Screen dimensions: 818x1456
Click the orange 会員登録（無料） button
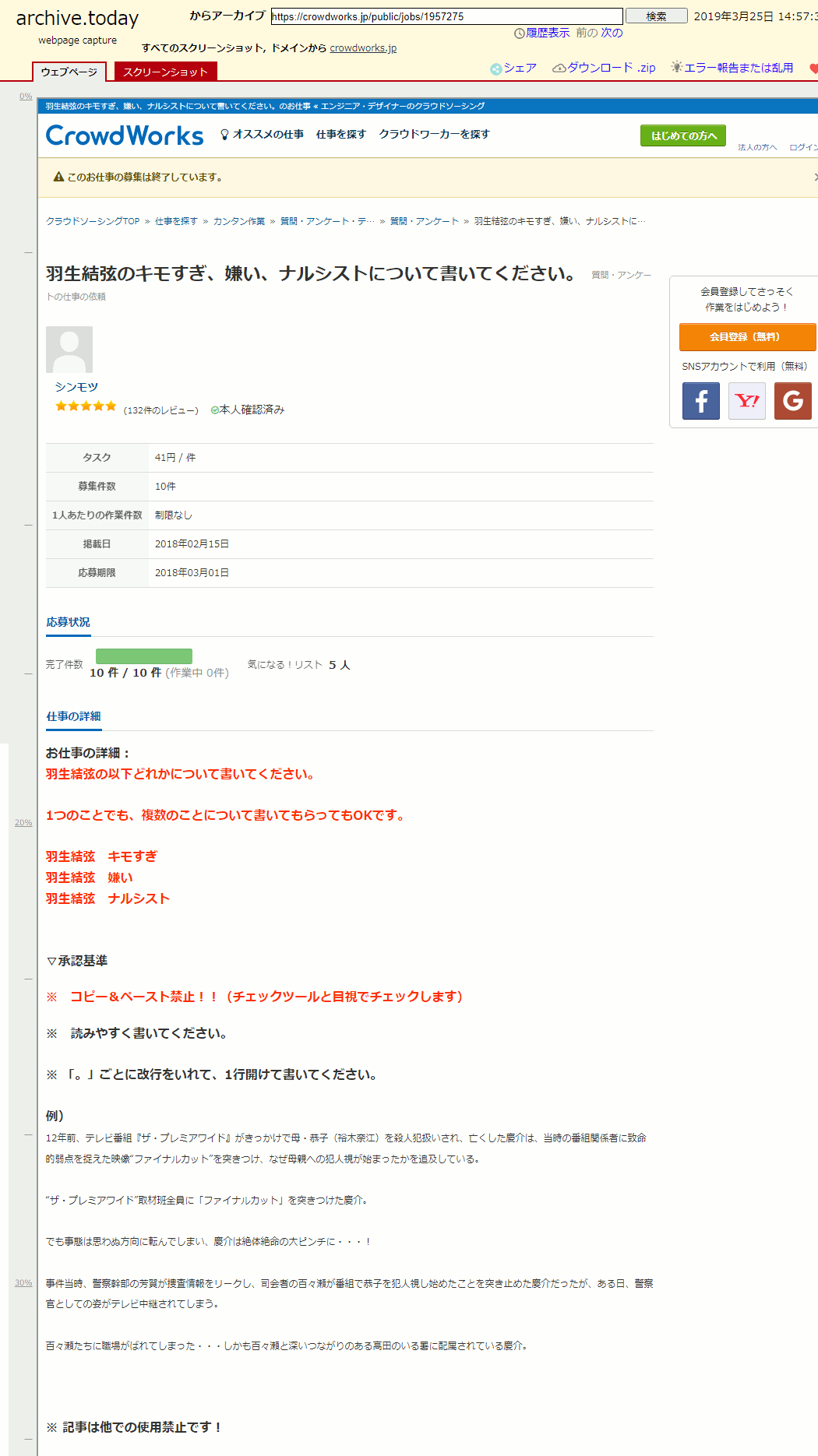(748, 337)
